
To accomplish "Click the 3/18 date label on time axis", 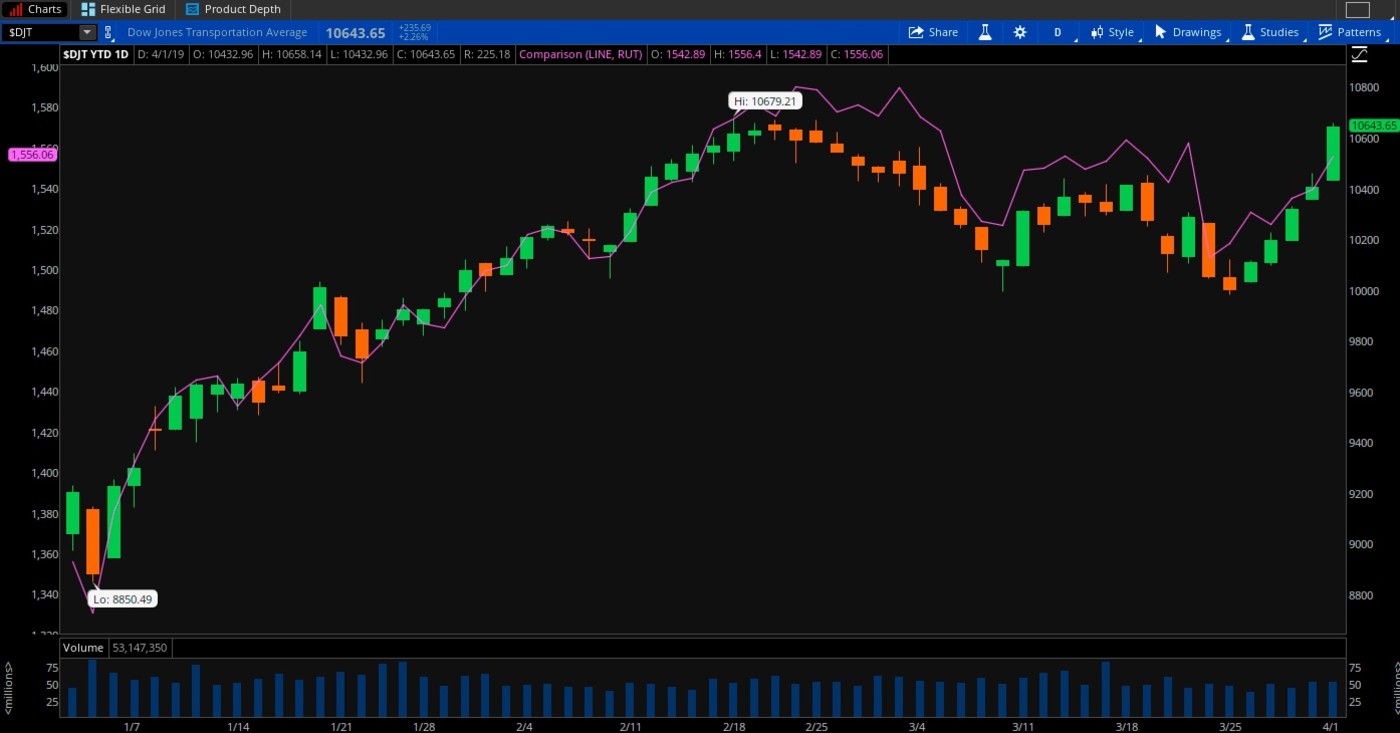I will 1127,726.
